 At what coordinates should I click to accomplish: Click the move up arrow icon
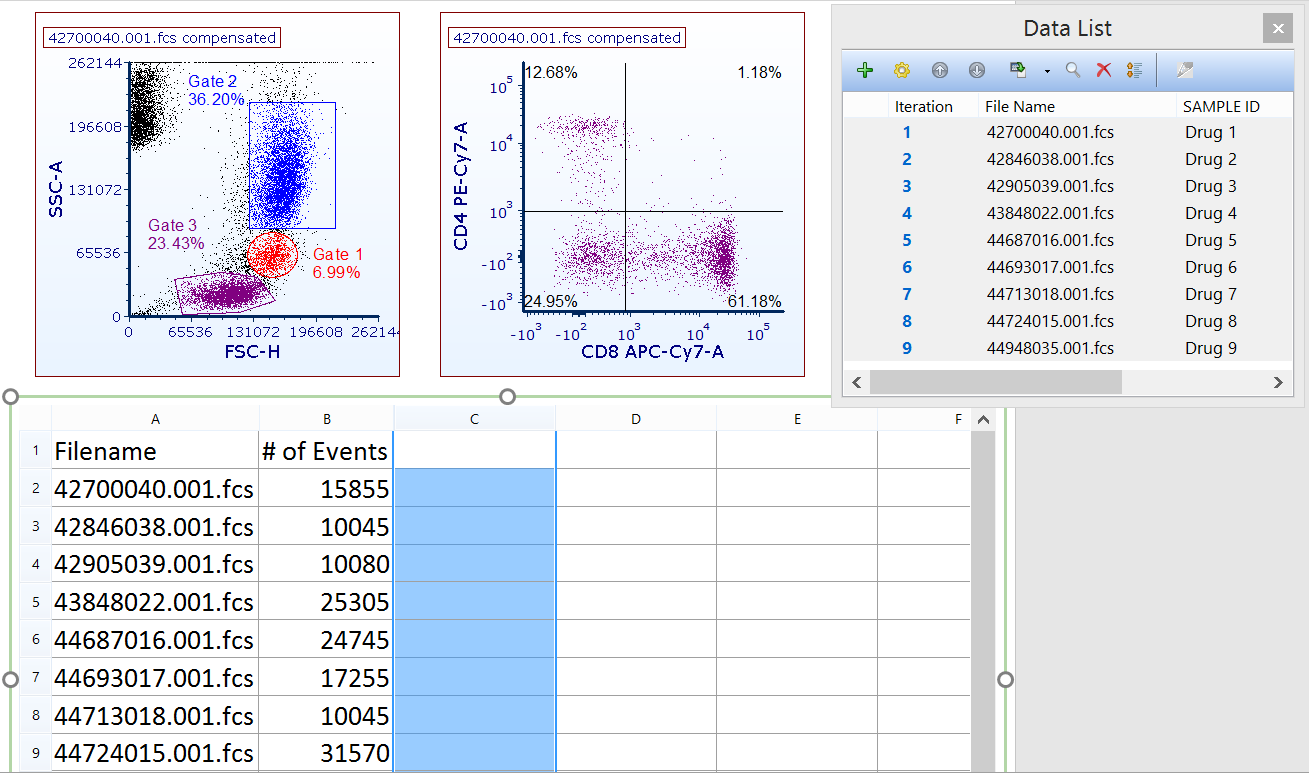pyautogui.click(x=939, y=70)
